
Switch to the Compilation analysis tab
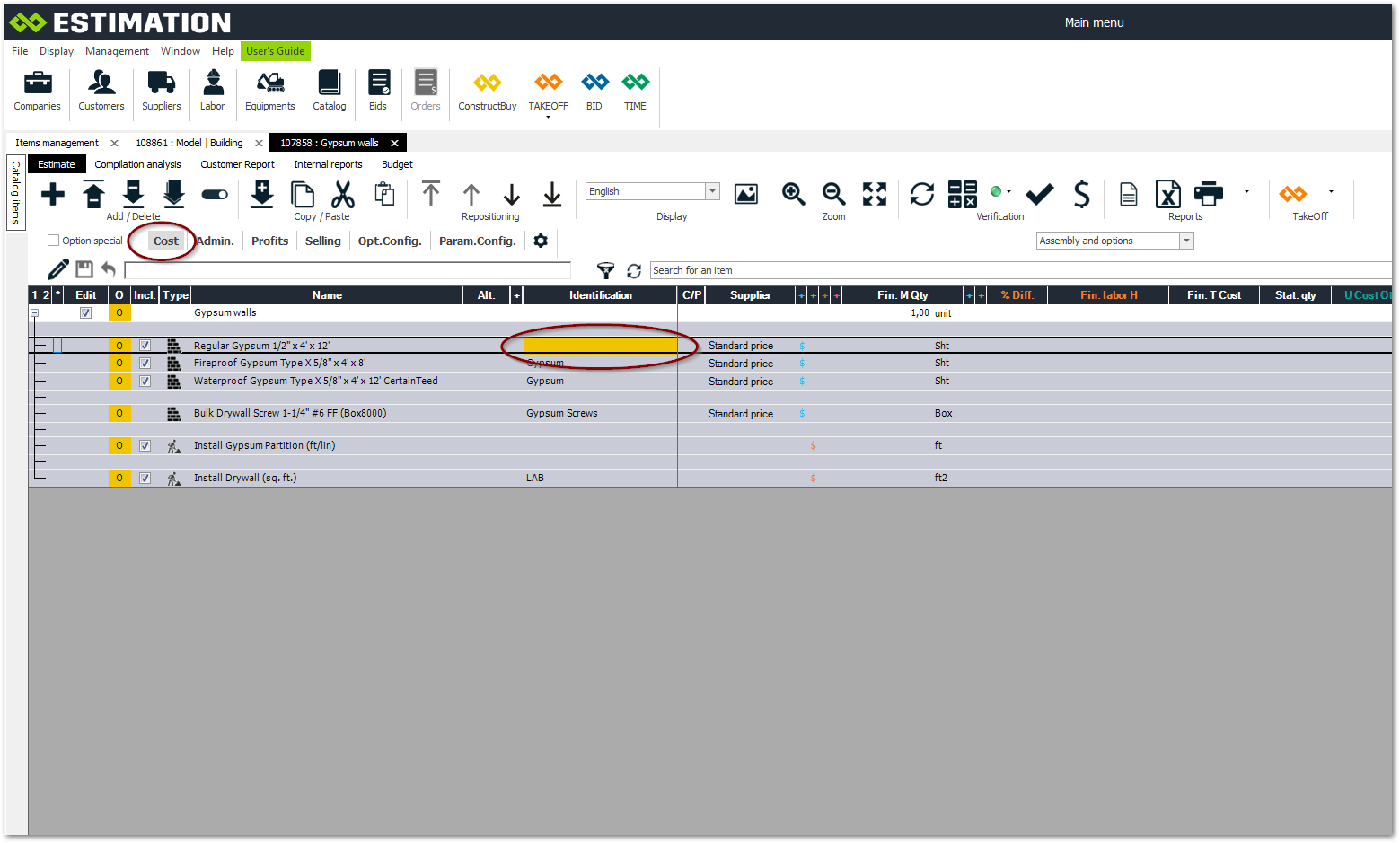[137, 164]
